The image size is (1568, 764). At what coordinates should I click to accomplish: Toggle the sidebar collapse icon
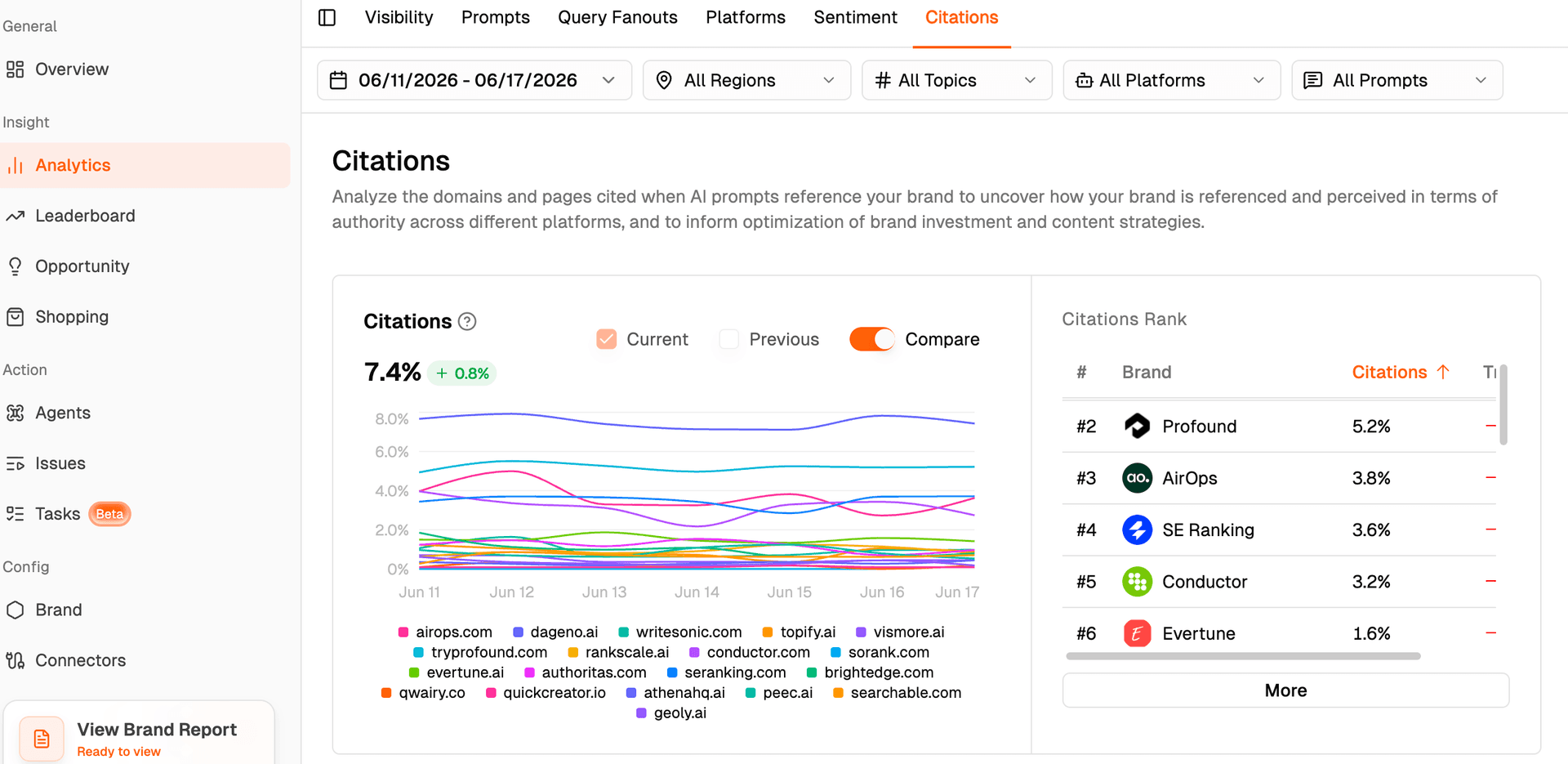click(327, 17)
